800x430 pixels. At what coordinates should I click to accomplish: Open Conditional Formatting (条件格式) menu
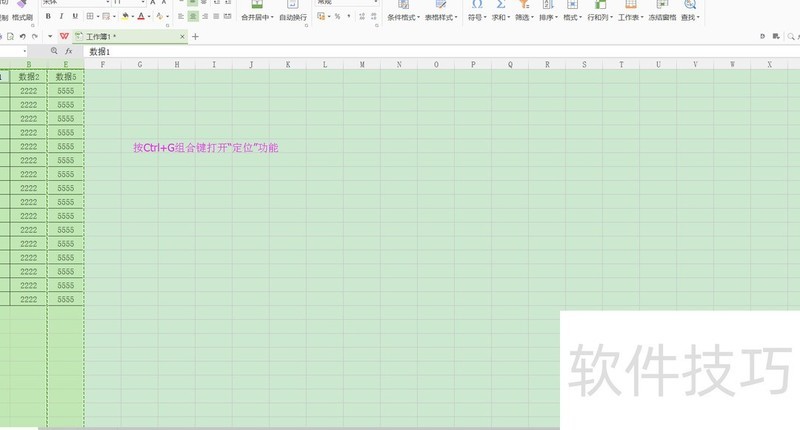click(403, 11)
